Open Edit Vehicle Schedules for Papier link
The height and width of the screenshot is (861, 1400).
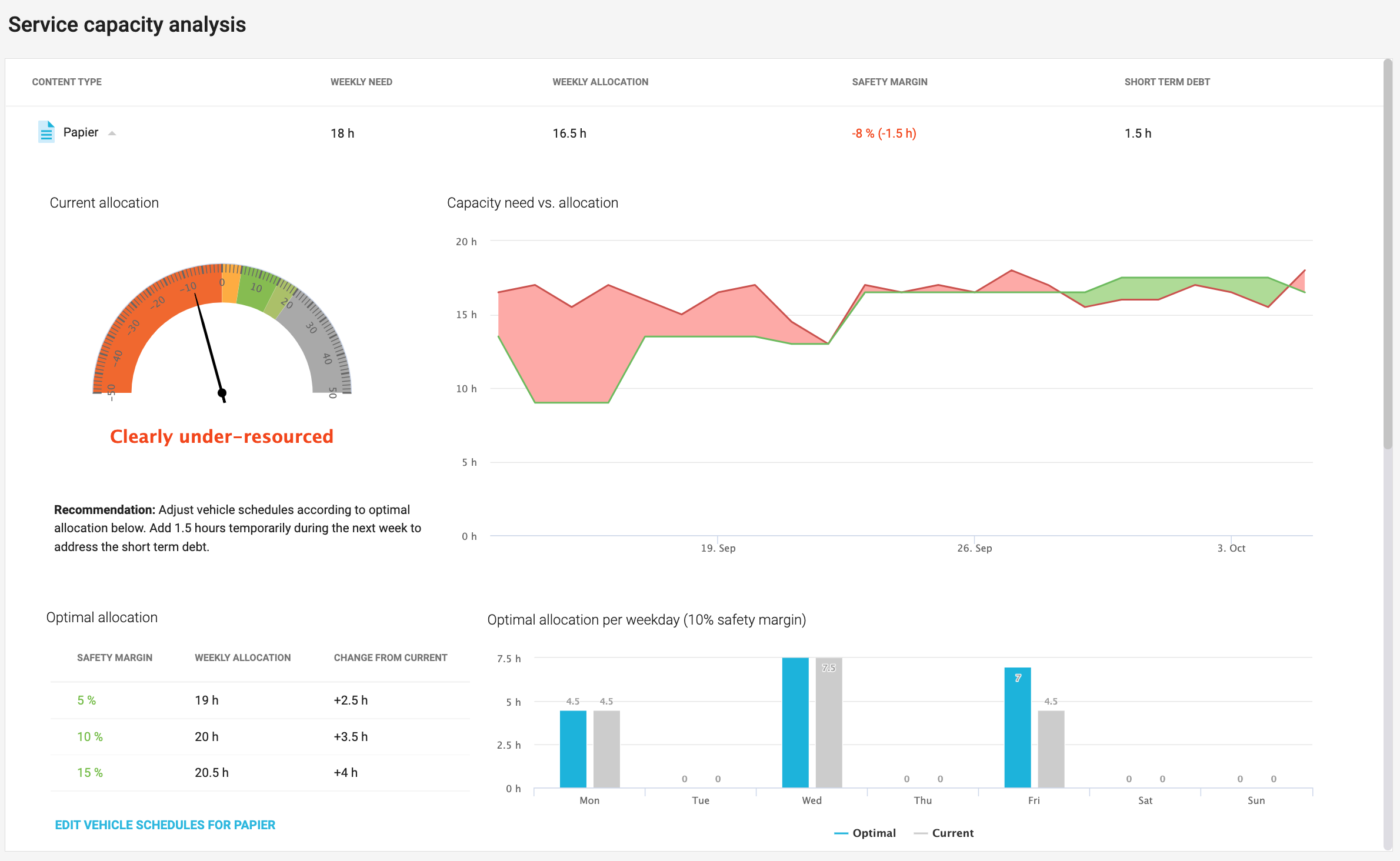coord(165,825)
